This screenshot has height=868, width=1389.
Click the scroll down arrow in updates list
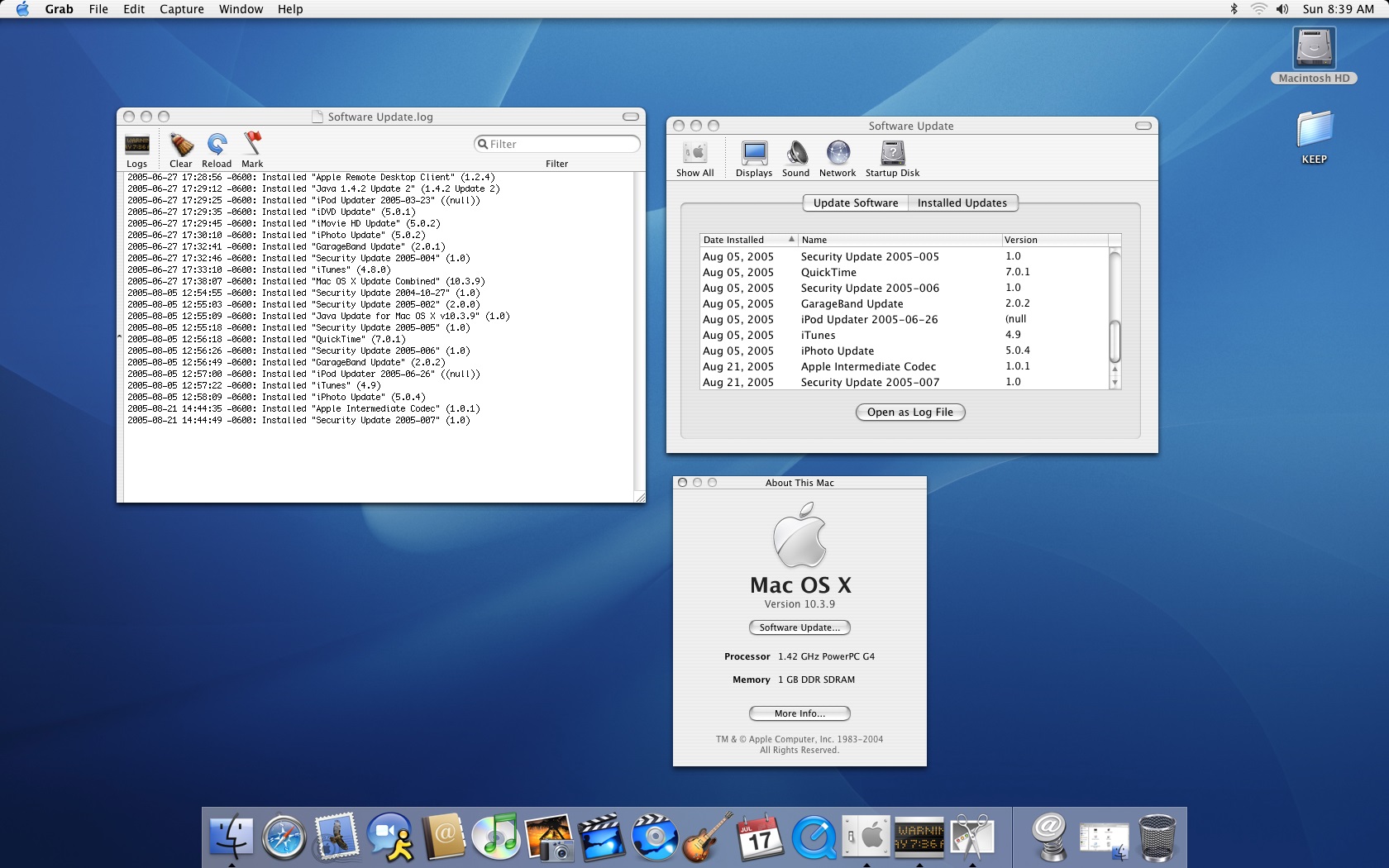pyautogui.click(x=1115, y=383)
